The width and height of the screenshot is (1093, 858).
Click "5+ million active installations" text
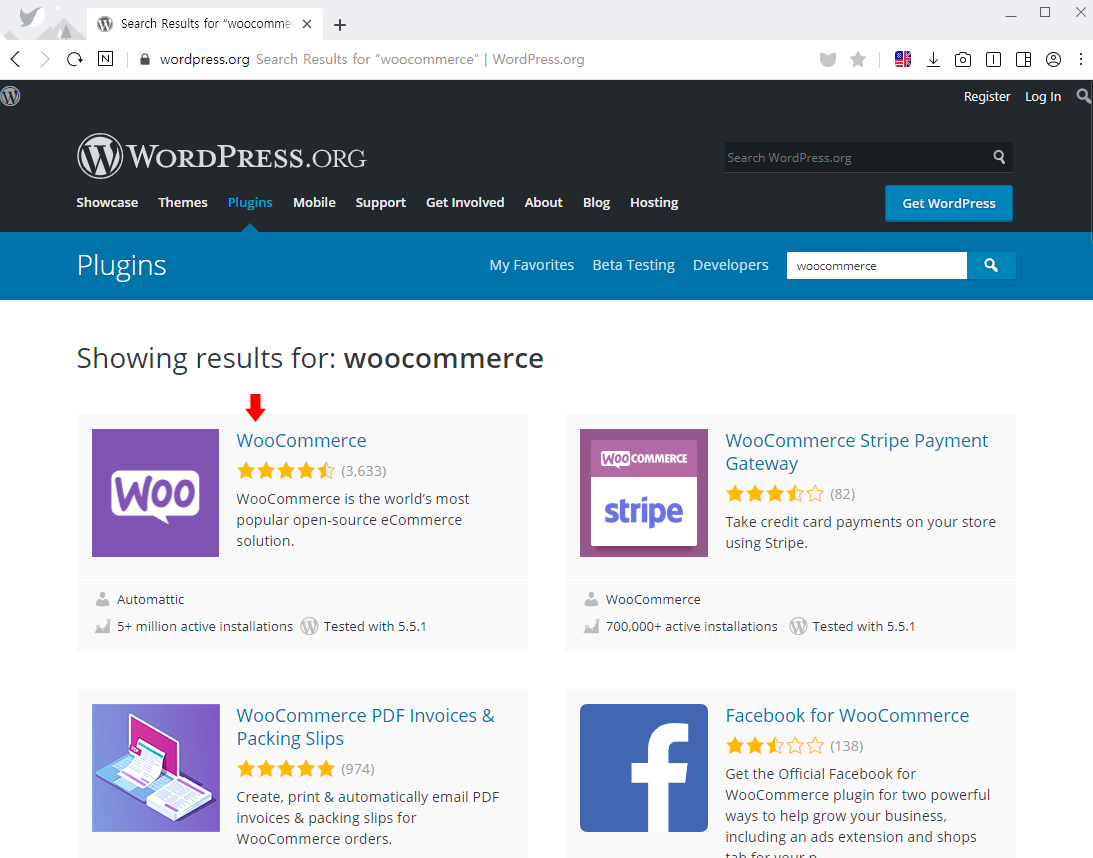(x=205, y=627)
